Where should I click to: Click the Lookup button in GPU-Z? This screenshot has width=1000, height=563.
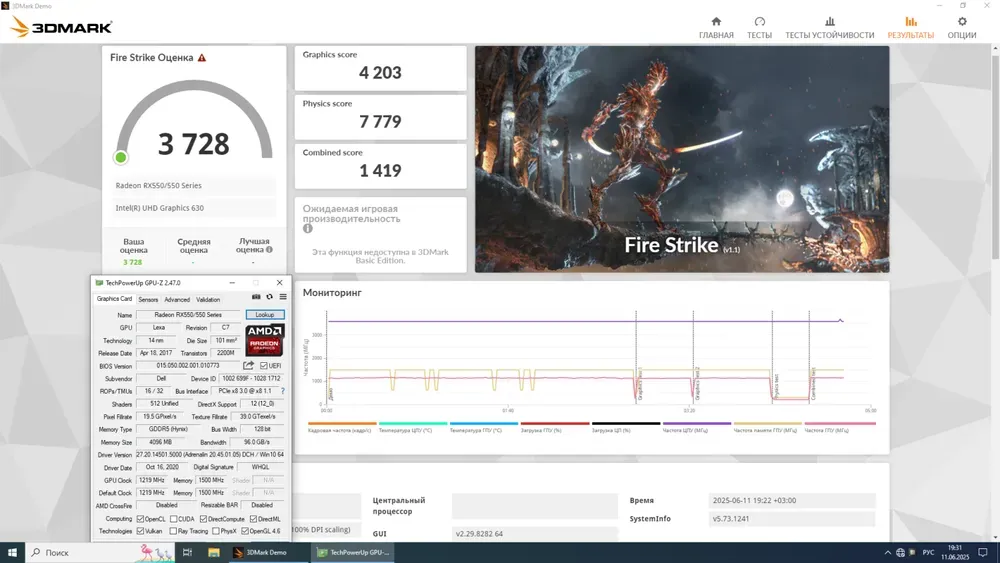(x=265, y=315)
